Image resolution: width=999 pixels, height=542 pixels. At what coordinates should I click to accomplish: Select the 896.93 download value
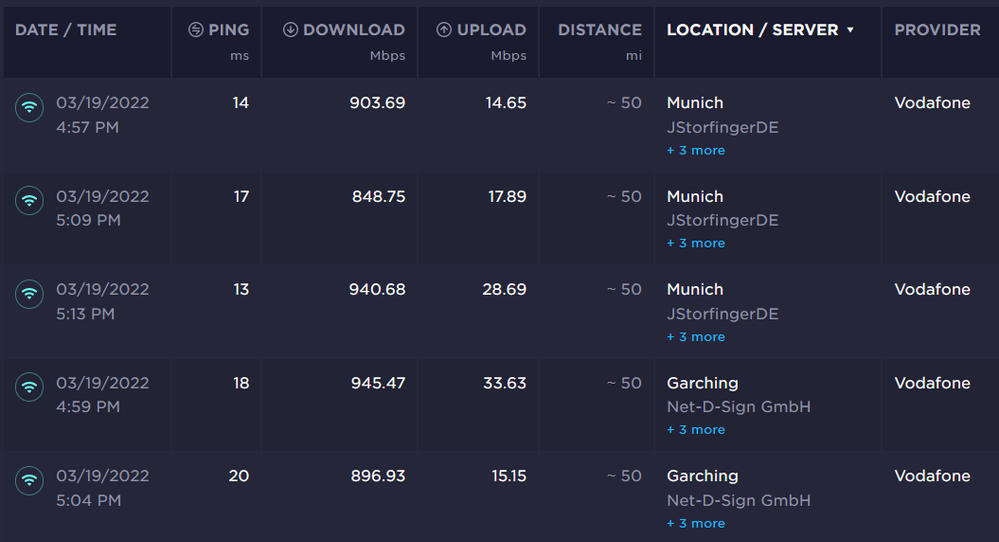(378, 476)
